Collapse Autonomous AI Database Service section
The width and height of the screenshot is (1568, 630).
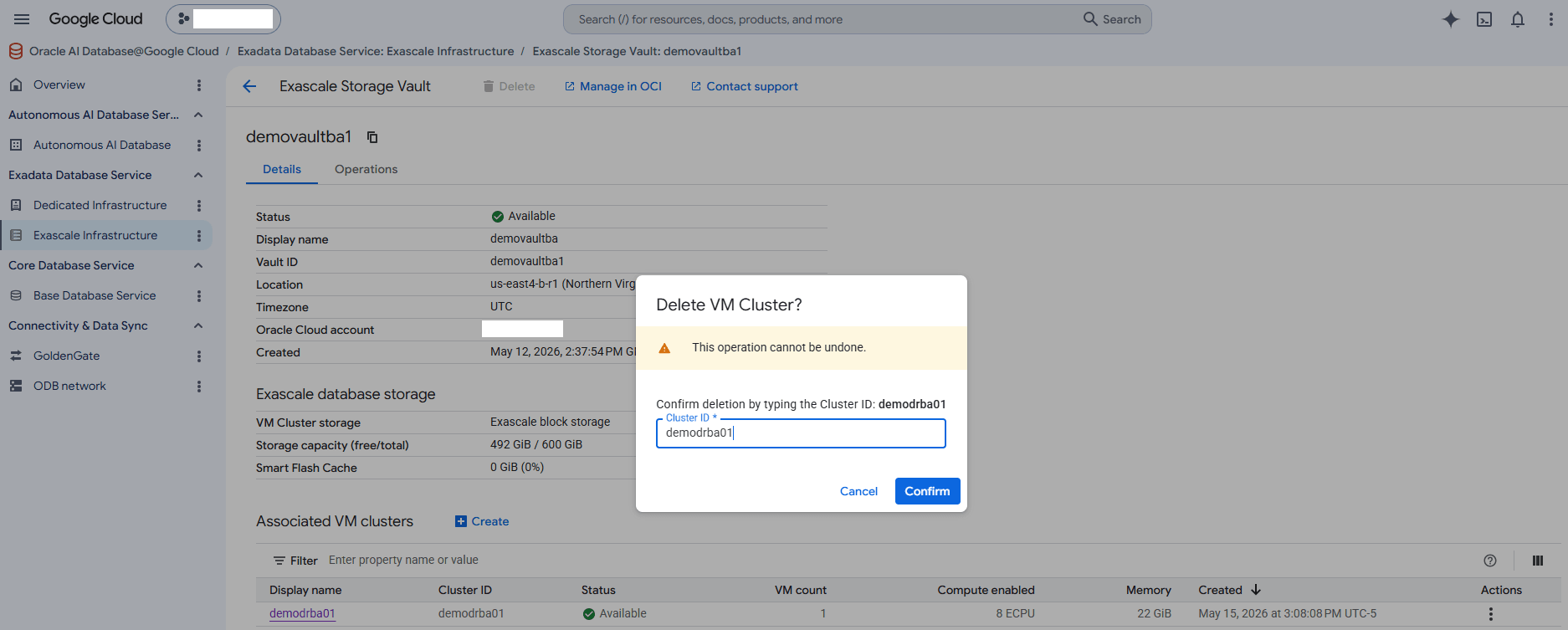[198, 115]
